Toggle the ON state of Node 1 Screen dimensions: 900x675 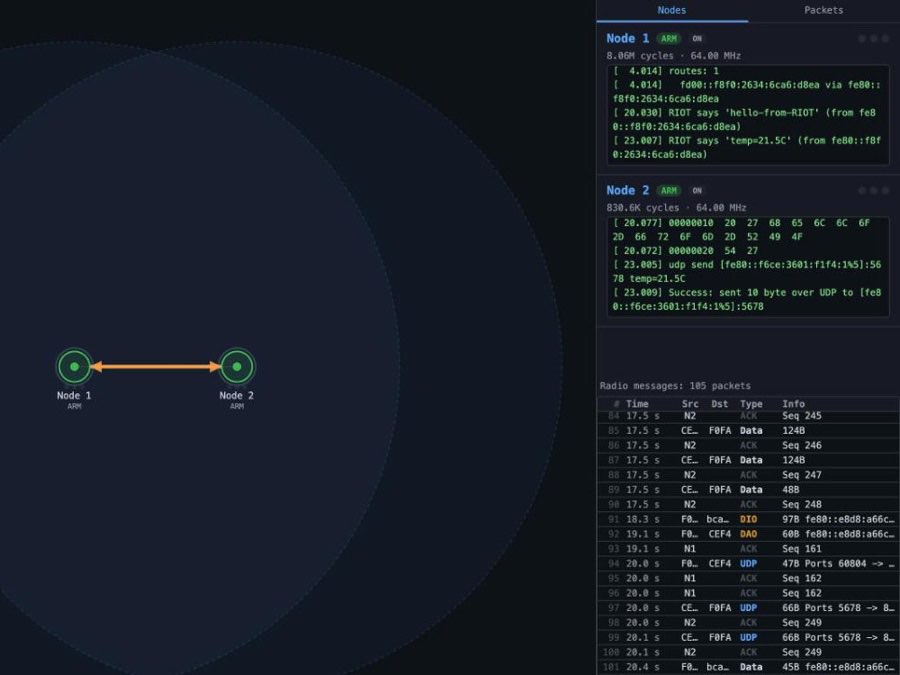[697, 39]
